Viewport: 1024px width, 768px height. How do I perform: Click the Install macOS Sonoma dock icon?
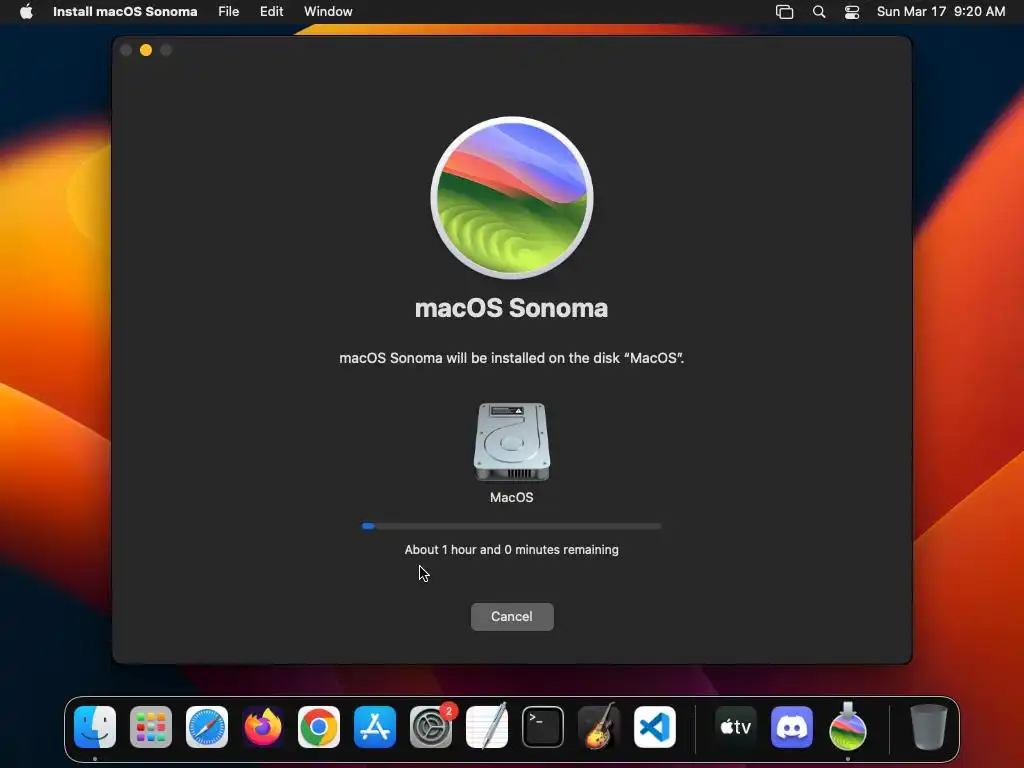point(848,727)
